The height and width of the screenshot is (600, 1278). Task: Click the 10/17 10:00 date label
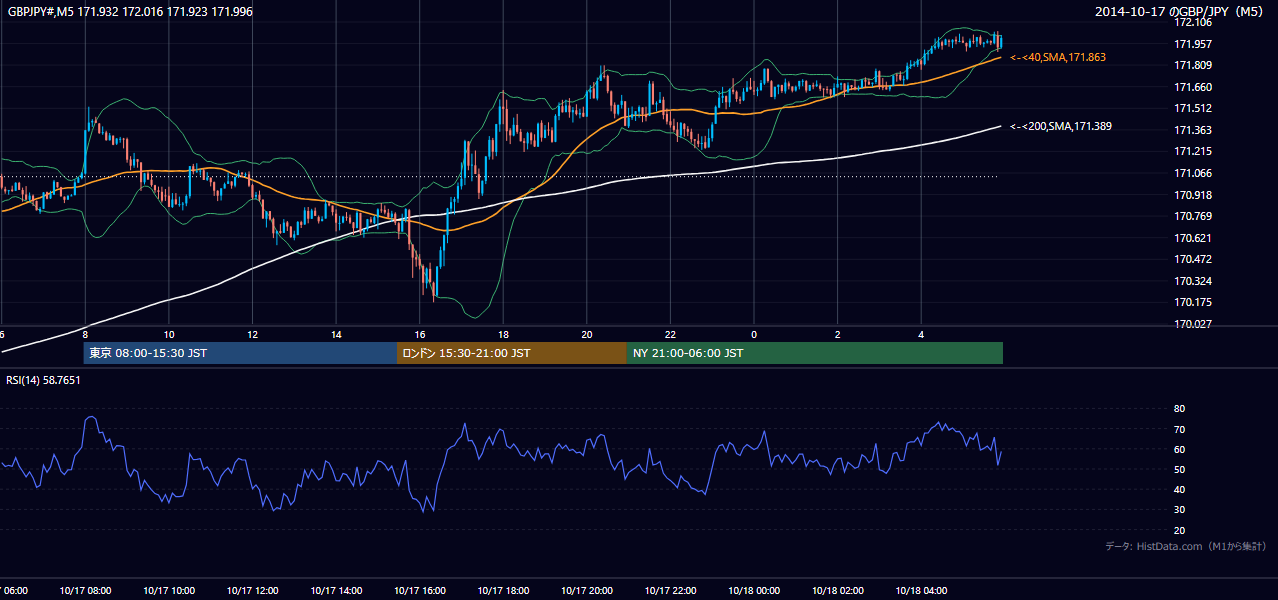point(169,591)
